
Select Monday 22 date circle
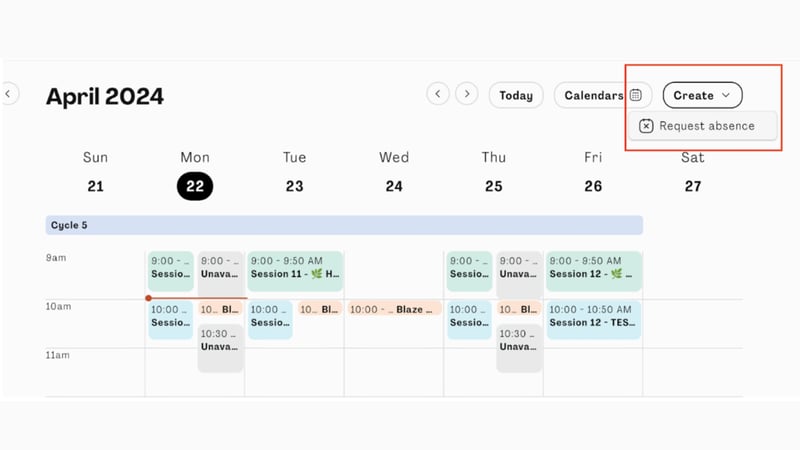[195, 186]
